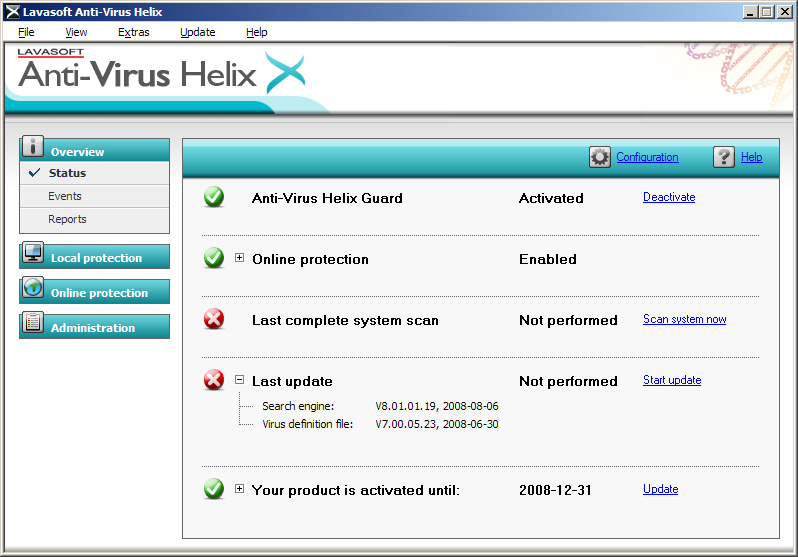Collapse the Last update details
Viewport: 798px width, 557px height.
[x=239, y=380]
